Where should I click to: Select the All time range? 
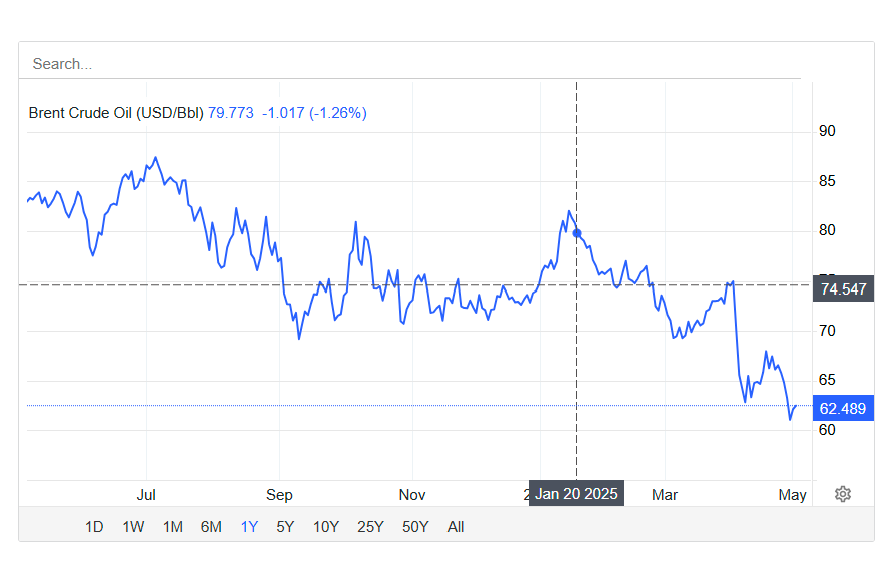point(456,527)
